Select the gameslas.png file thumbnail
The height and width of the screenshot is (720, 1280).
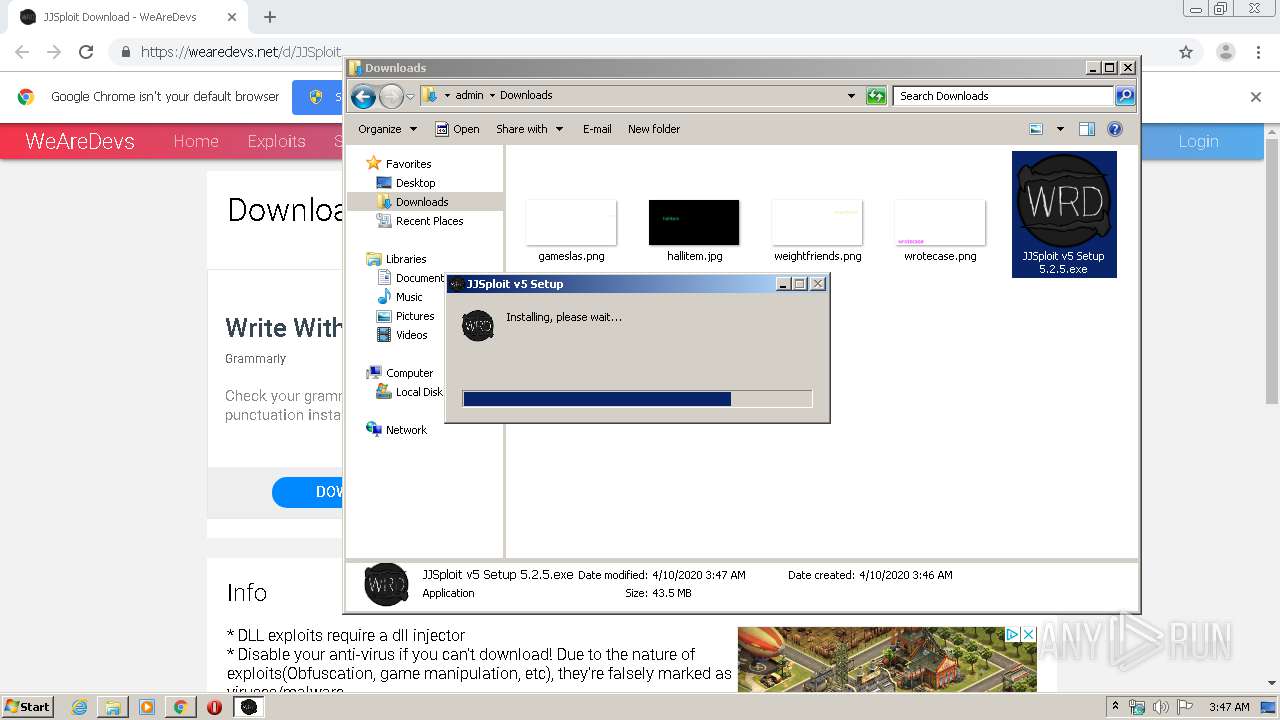click(x=571, y=222)
